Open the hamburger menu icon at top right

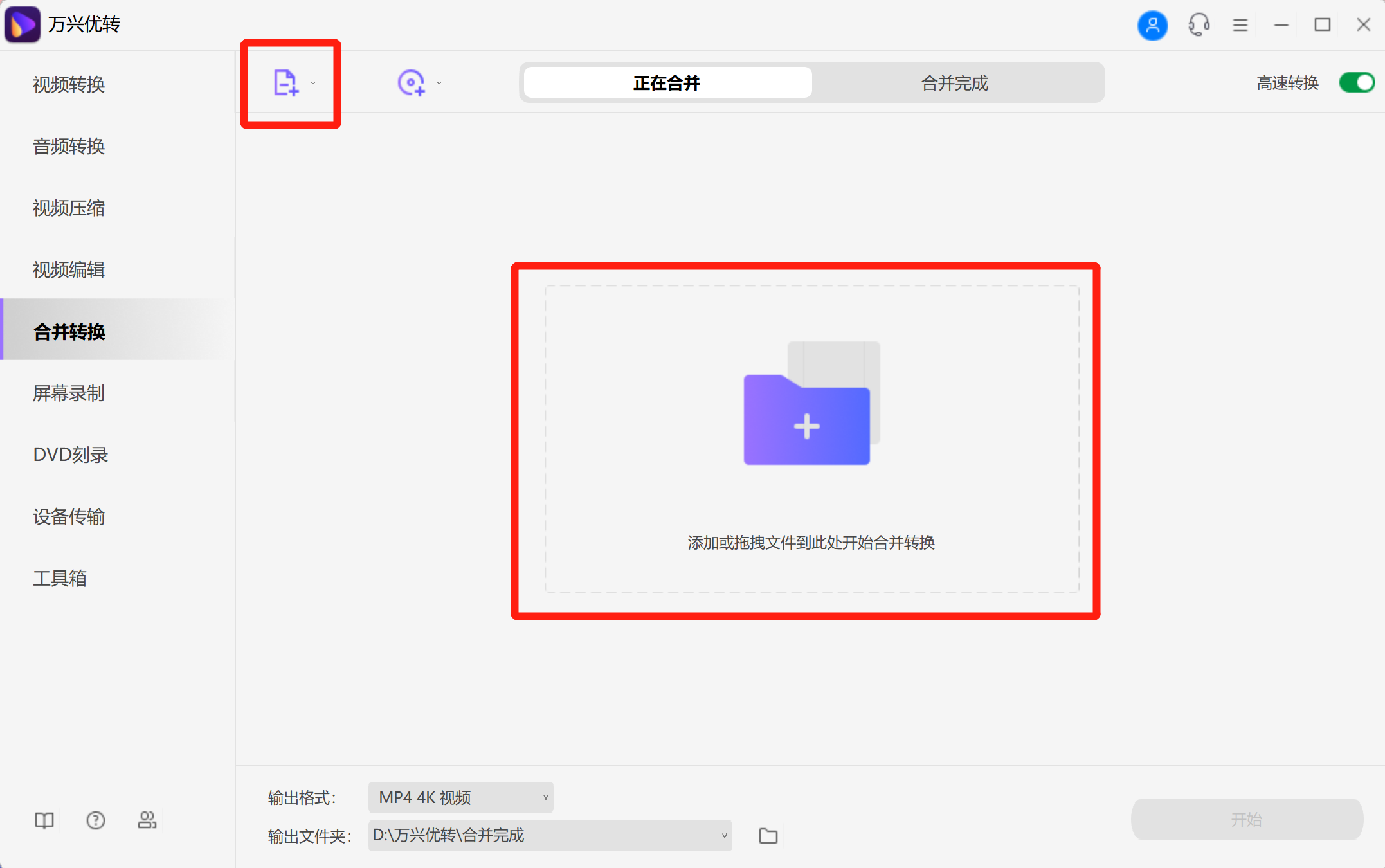coord(1240,24)
